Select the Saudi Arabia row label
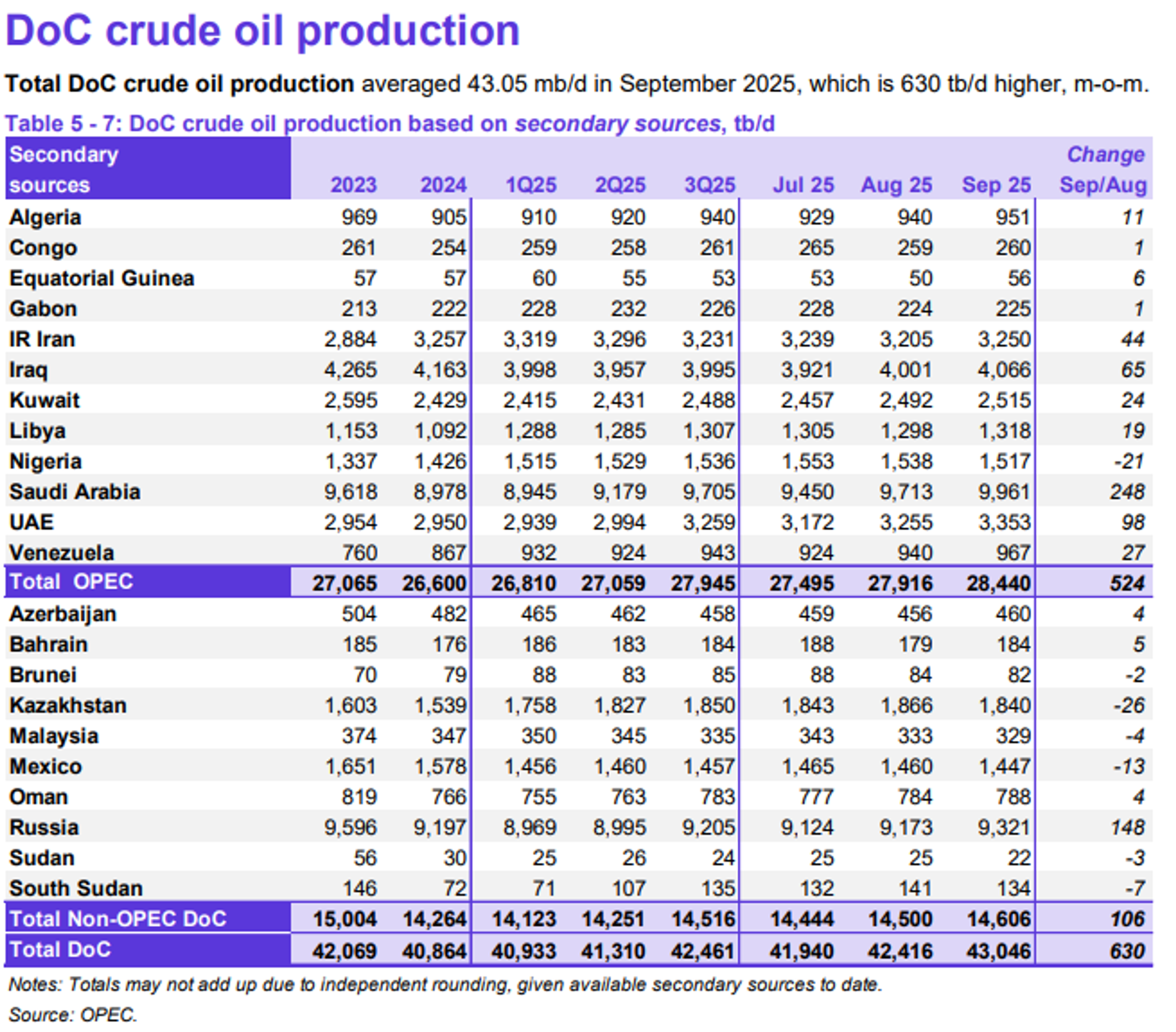The image size is (1176, 1032). [75, 492]
